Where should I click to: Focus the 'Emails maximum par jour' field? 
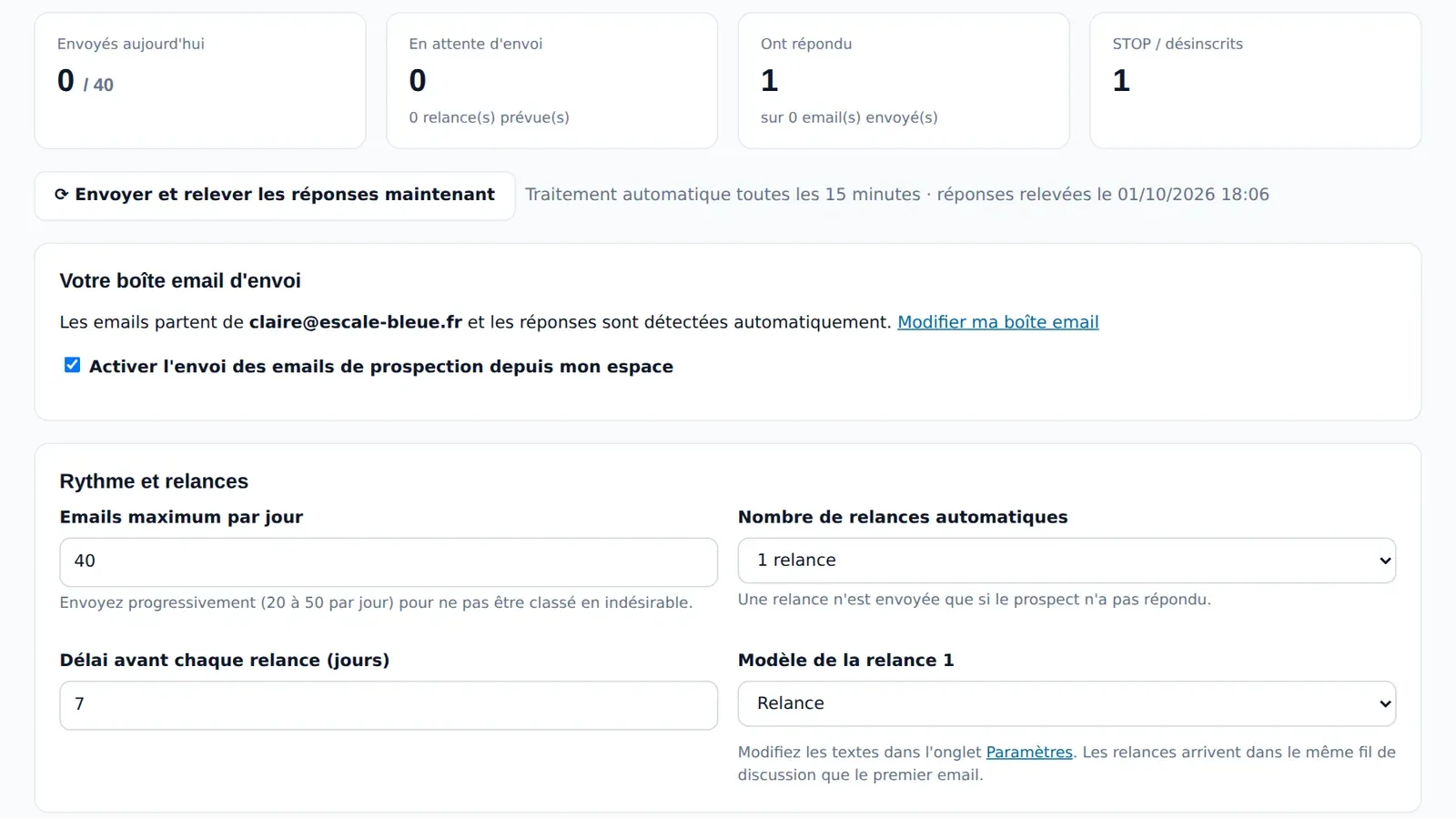pos(389,561)
